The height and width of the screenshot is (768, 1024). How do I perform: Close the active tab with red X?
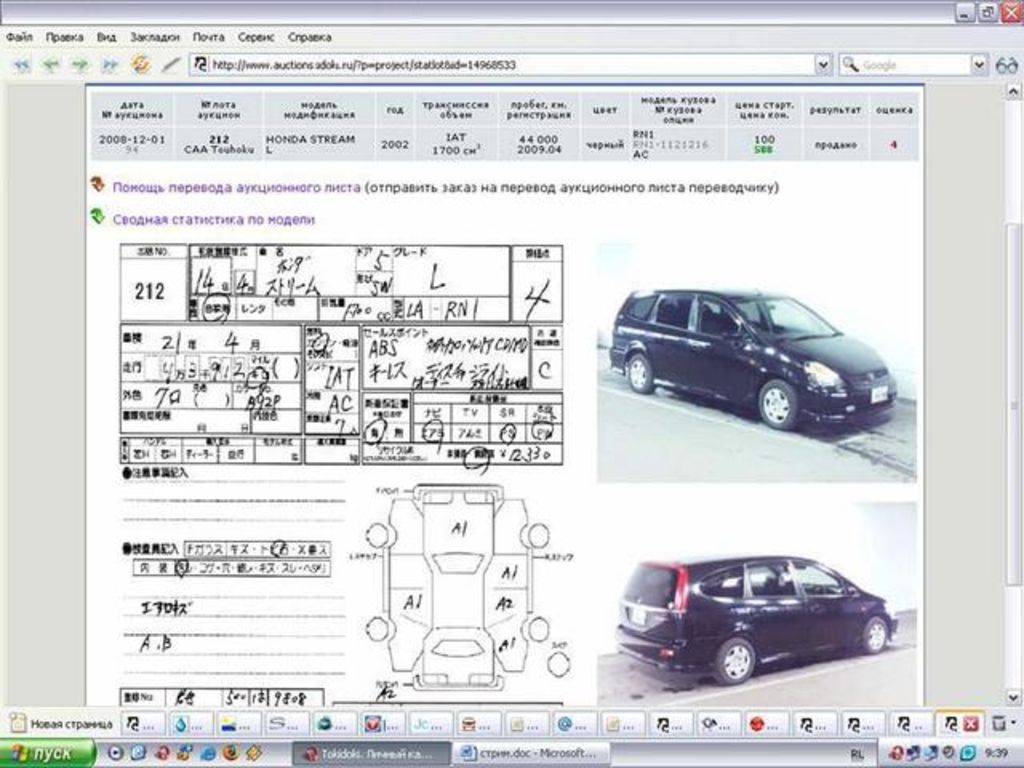[971, 724]
